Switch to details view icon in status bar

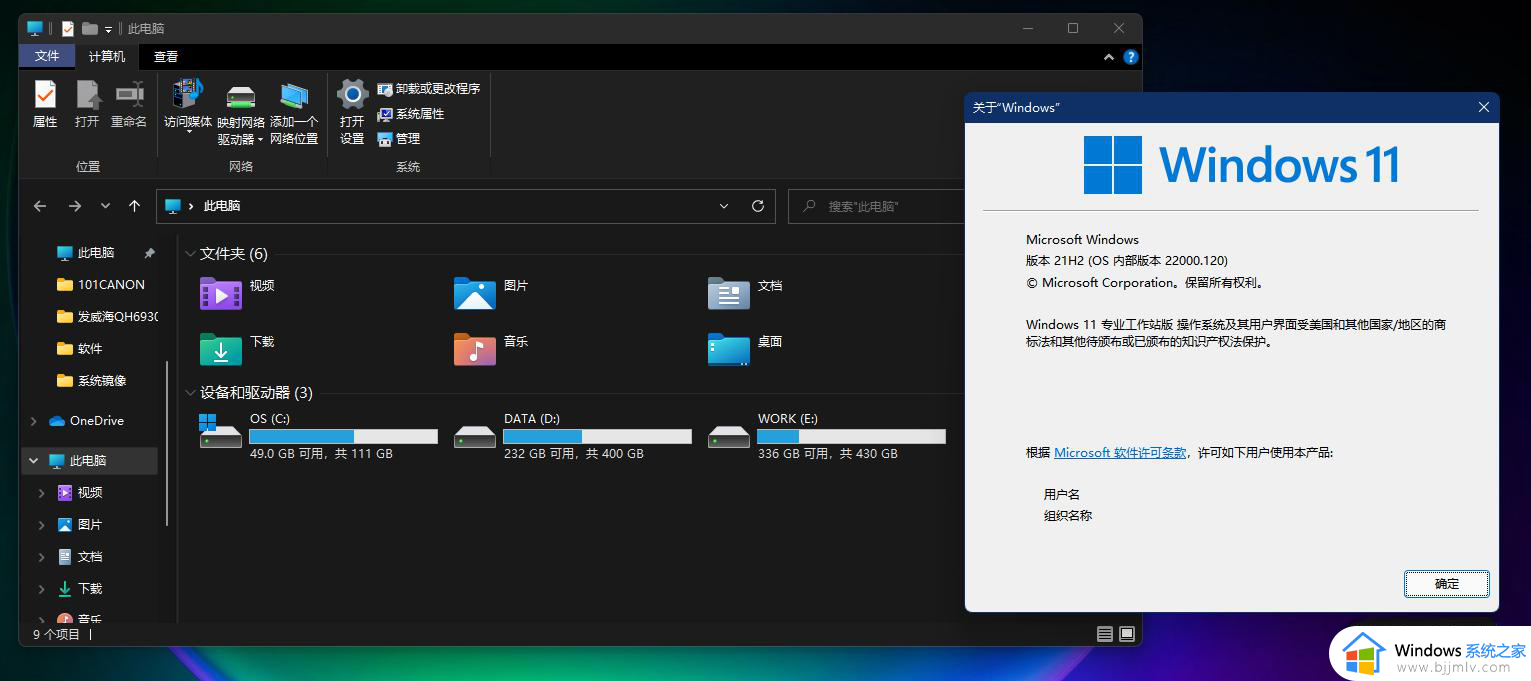click(1104, 634)
